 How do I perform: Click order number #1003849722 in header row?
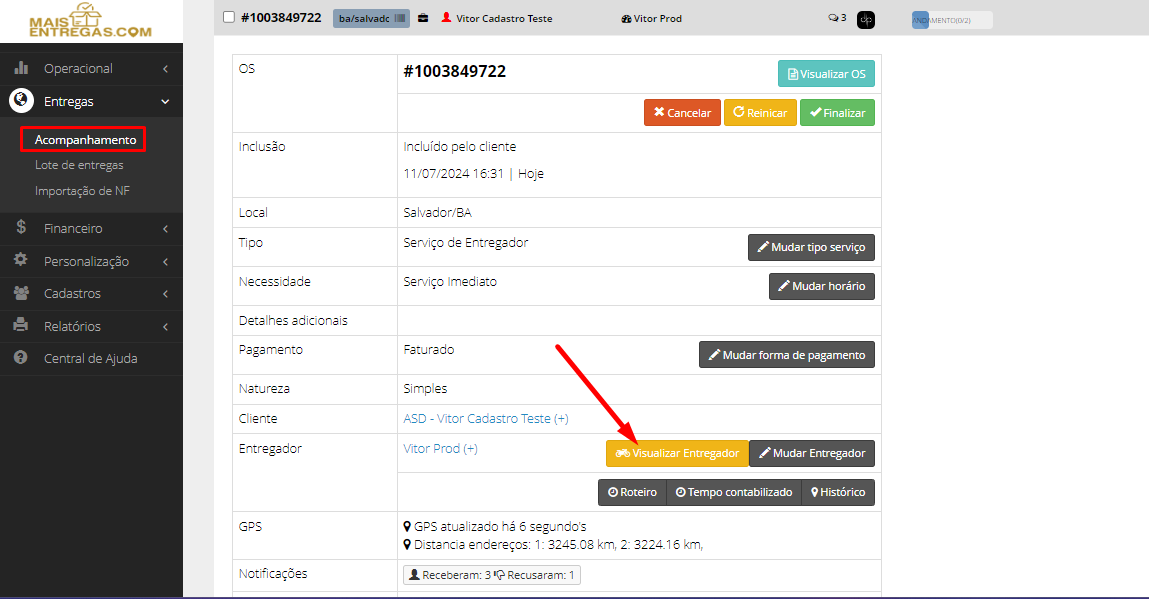(281, 18)
